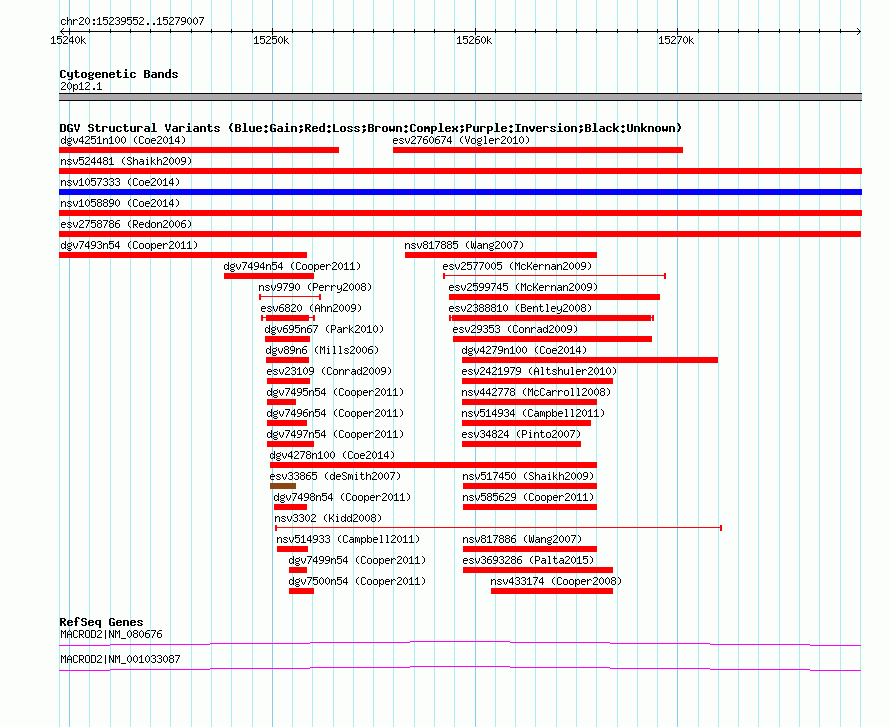The width and height of the screenshot is (890, 727).
Task: Click the dgv4251n100 (Coe2014) variant label
Action: tap(123, 140)
